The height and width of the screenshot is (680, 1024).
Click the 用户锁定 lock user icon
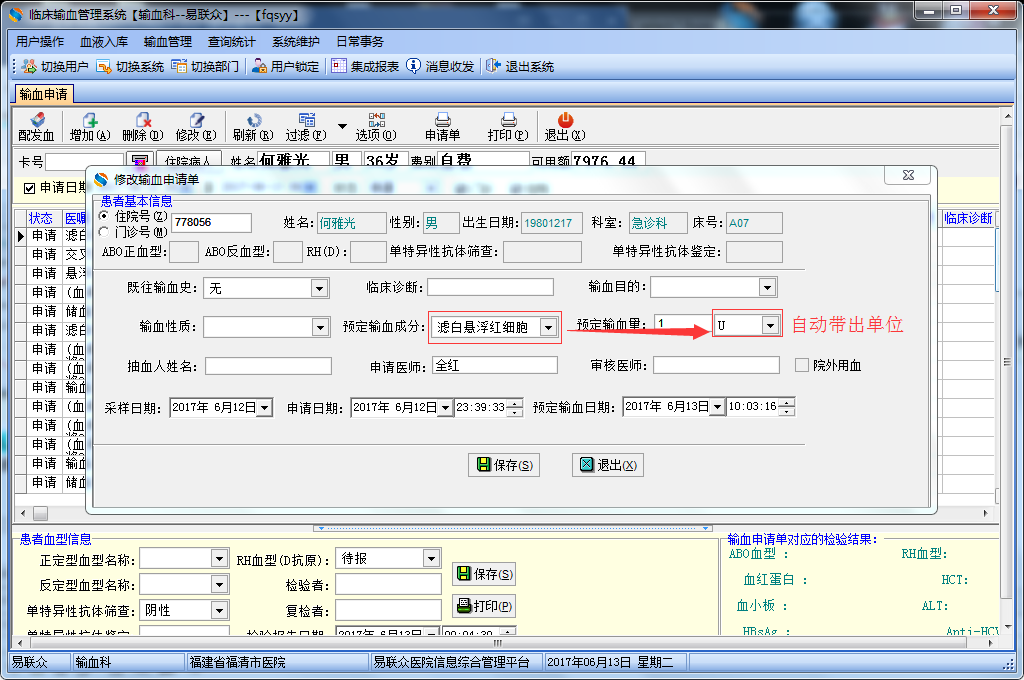click(259, 66)
